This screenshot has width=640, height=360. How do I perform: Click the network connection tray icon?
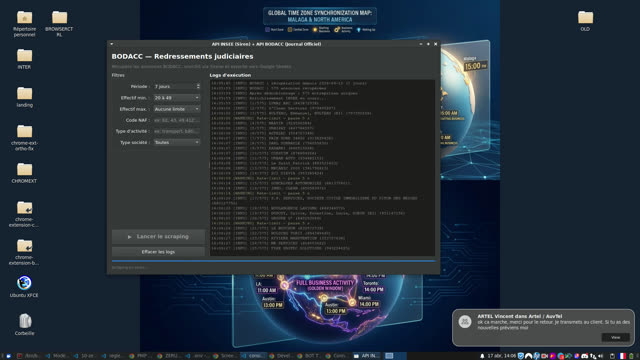tap(593, 356)
